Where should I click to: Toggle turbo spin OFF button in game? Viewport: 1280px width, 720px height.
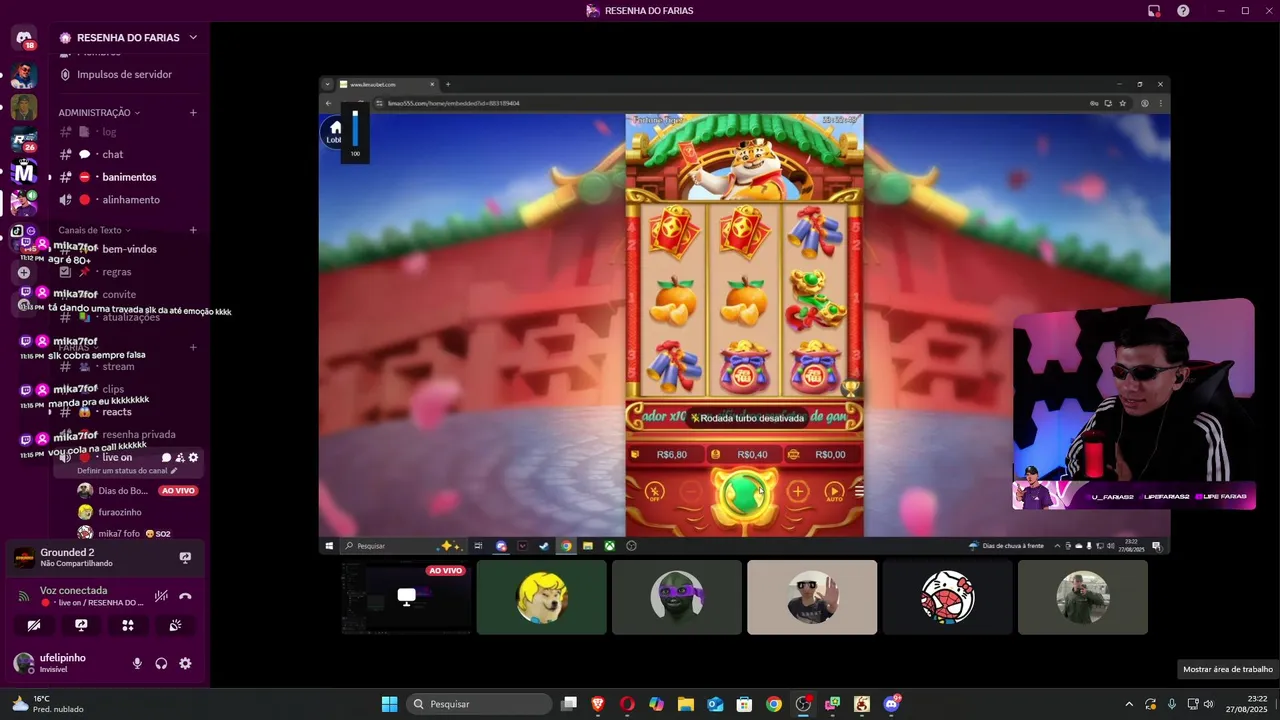tap(654, 491)
